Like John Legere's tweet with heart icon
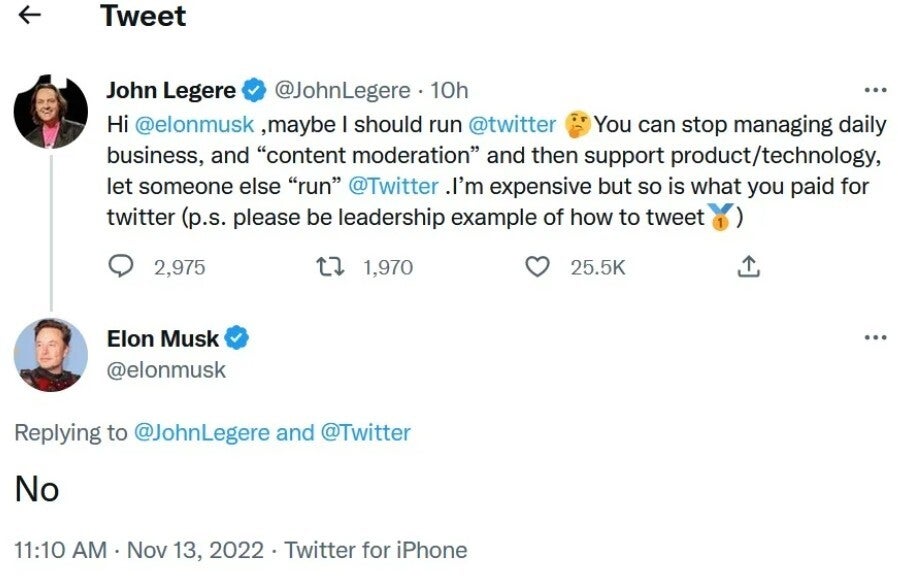 [x=538, y=267]
